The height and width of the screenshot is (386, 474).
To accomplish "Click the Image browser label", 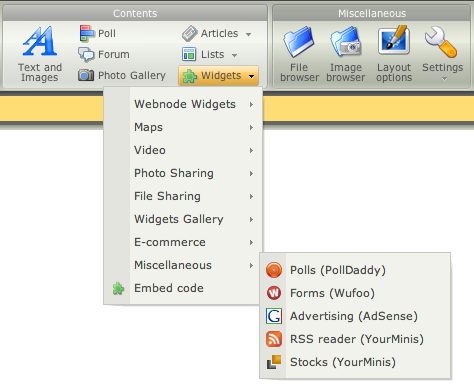I will (346, 72).
